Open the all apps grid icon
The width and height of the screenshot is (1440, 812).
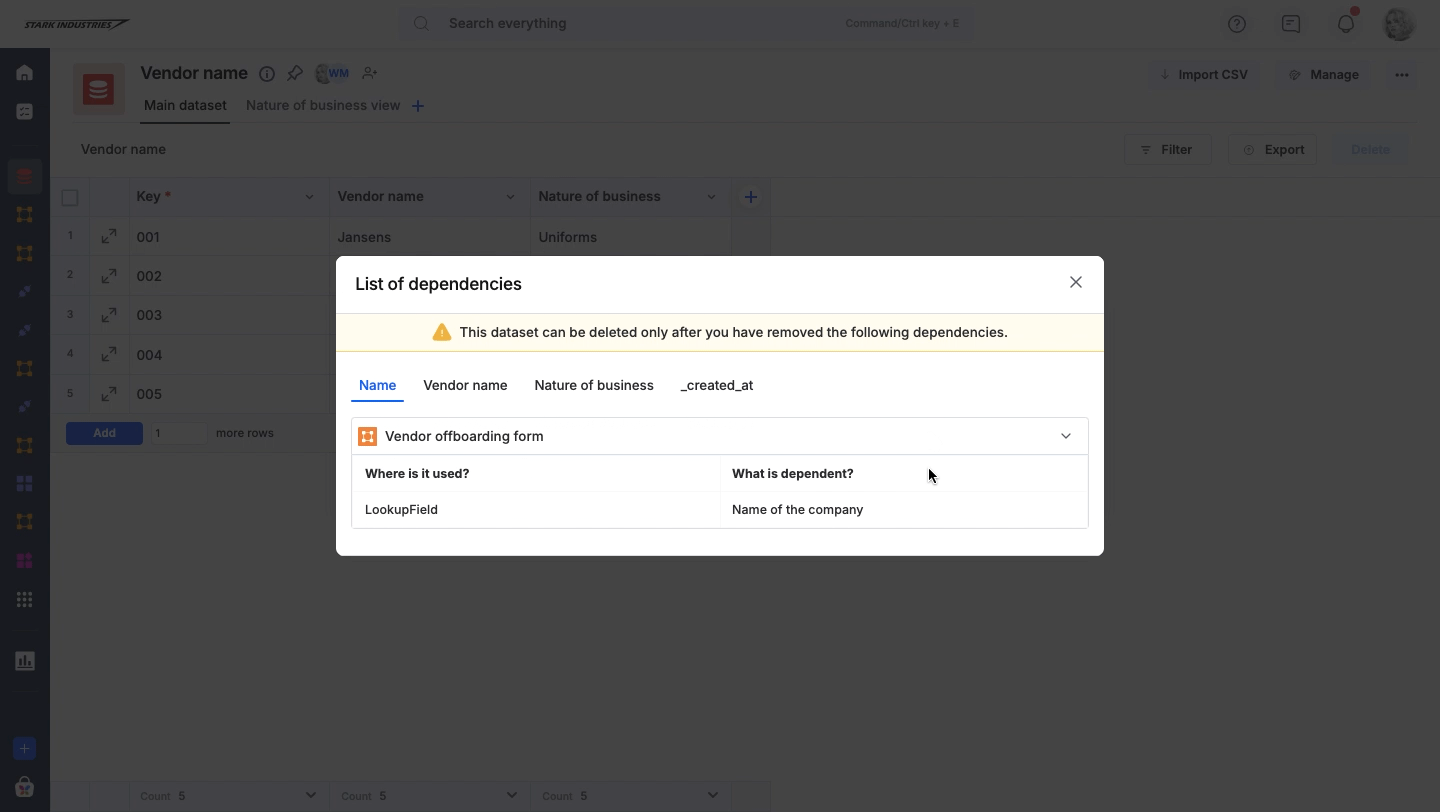coord(25,600)
